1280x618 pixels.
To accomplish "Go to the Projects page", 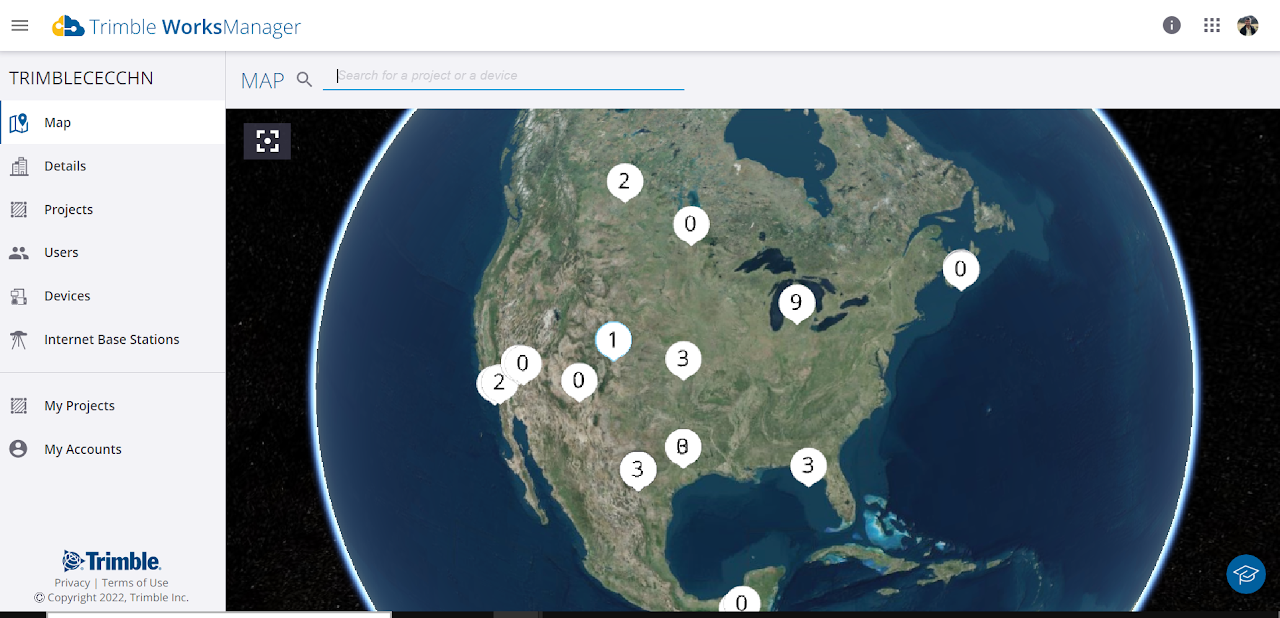I will click(x=68, y=210).
